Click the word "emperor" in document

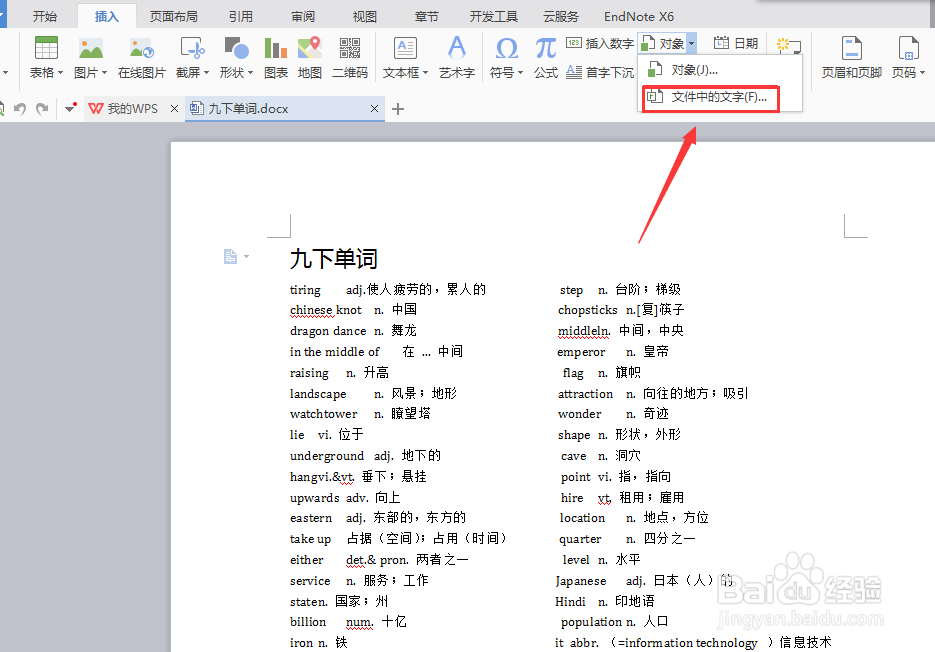(581, 352)
